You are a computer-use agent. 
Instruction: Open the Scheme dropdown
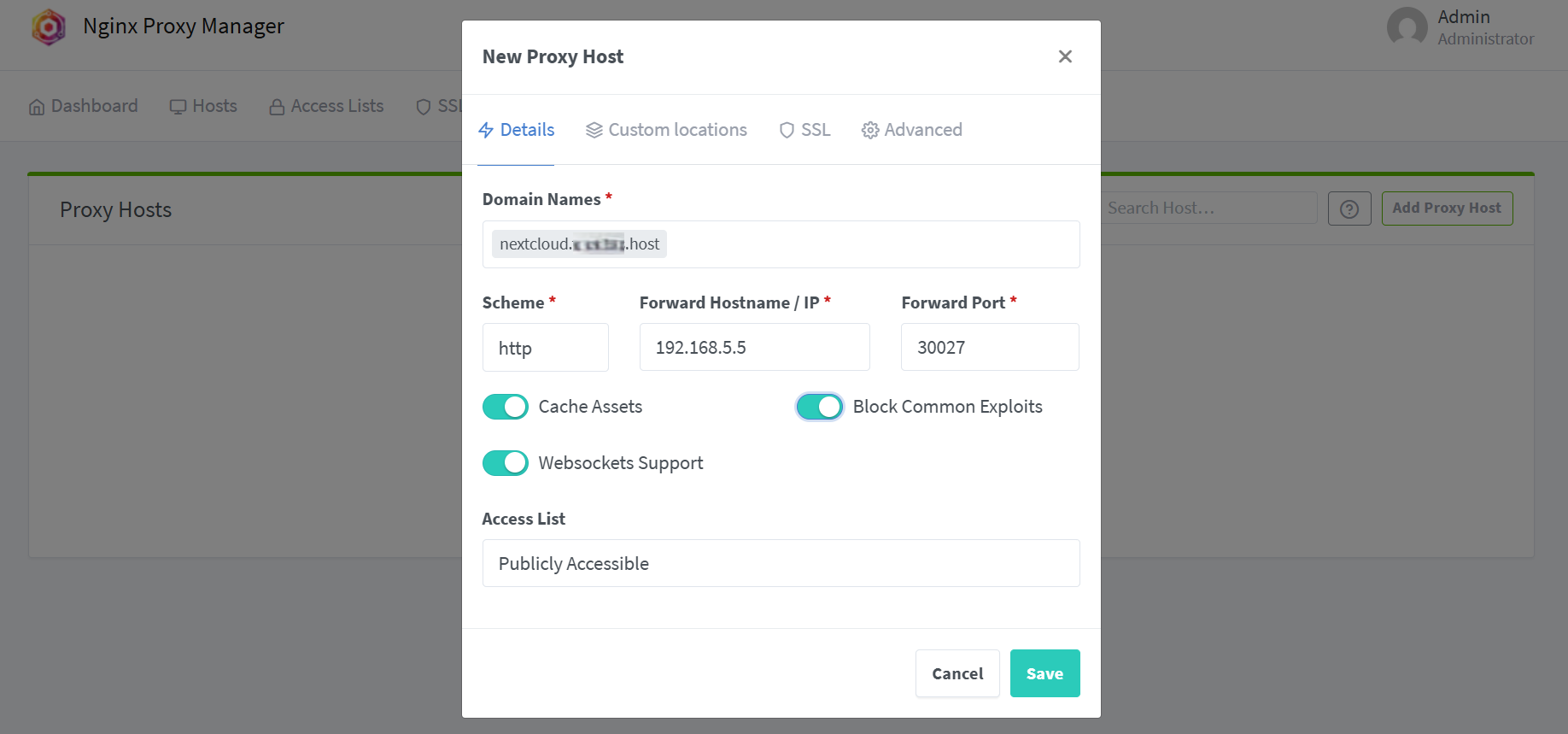pos(545,347)
